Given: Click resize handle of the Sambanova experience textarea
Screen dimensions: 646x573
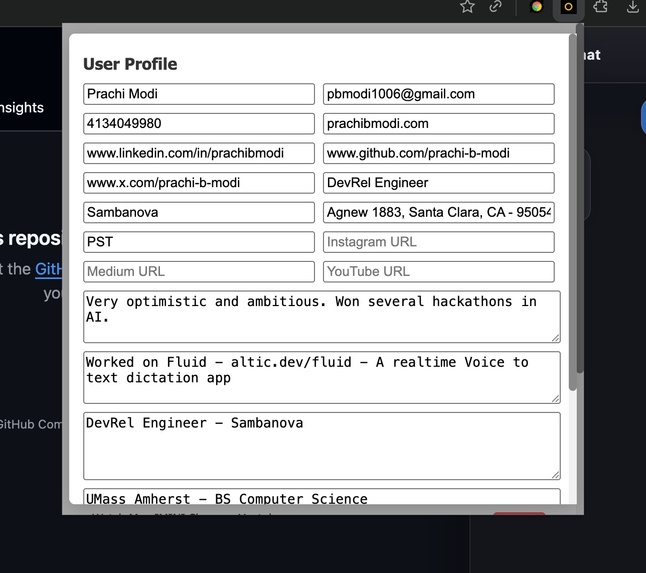Looking at the screenshot, I should (556, 475).
